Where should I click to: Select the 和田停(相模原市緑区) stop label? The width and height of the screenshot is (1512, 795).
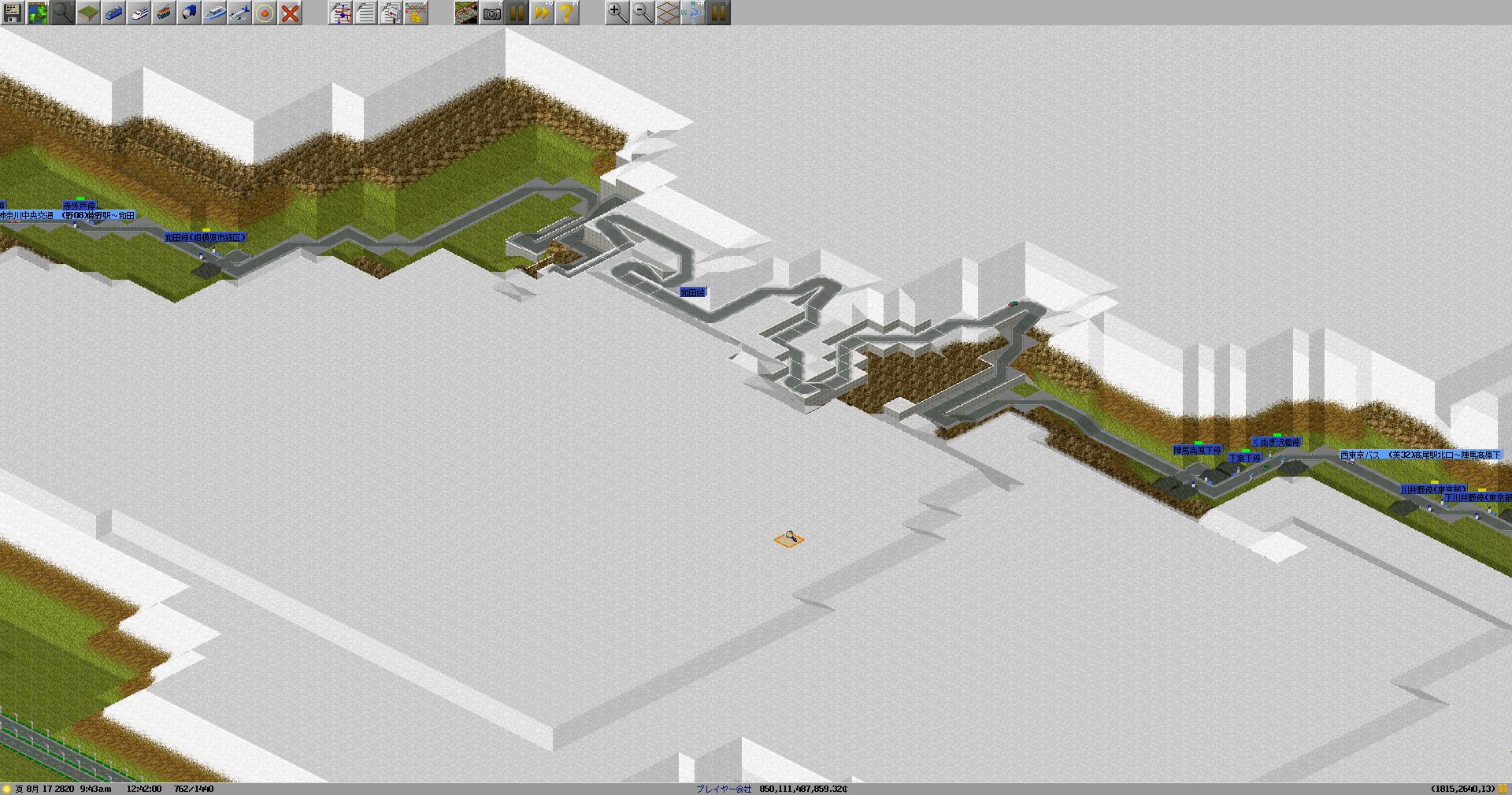click(x=206, y=237)
